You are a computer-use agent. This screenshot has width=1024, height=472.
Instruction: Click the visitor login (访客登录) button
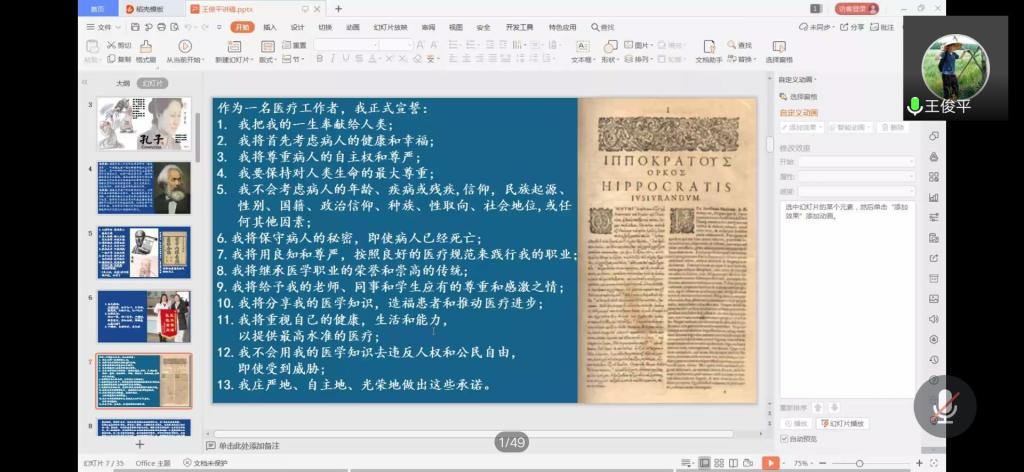[856, 8]
